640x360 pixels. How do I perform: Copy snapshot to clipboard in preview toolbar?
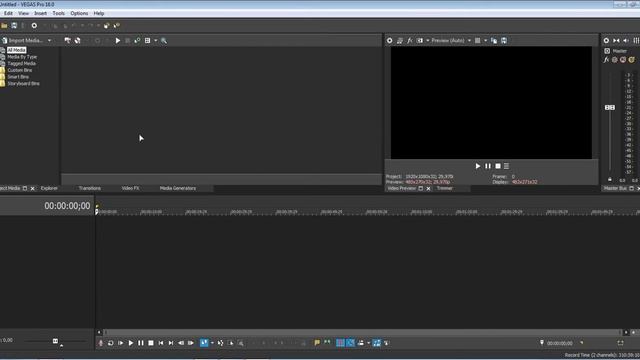(494, 40)
